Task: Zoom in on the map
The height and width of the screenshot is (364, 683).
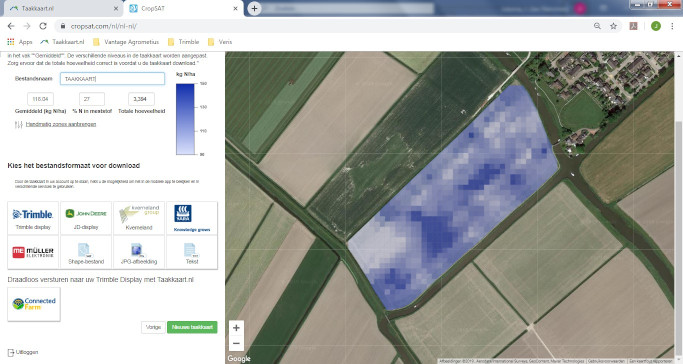Action: pos(236,328)
